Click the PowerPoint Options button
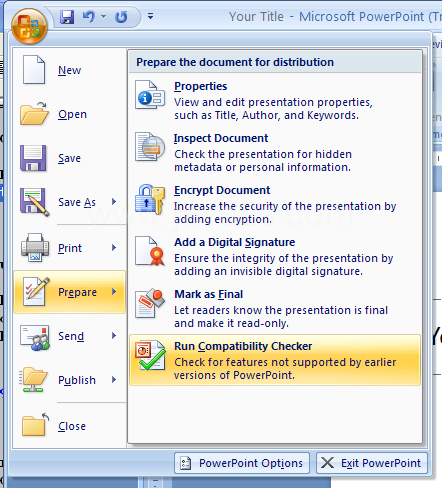The width and height of the screenshot is (442, 488). click(242, 463)
